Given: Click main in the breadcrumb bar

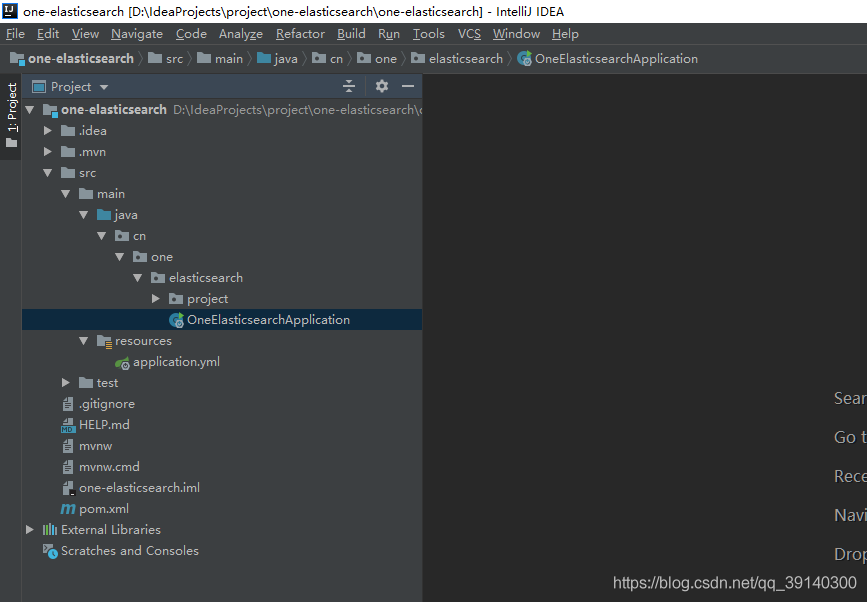Looking at the screenshot, I should (229, 59).
